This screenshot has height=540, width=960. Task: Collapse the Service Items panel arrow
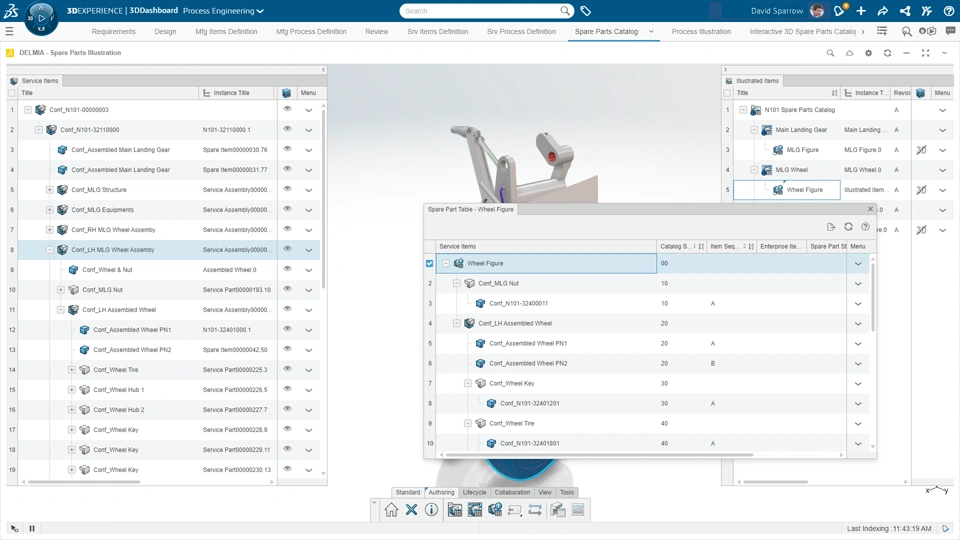click(323, 70)
